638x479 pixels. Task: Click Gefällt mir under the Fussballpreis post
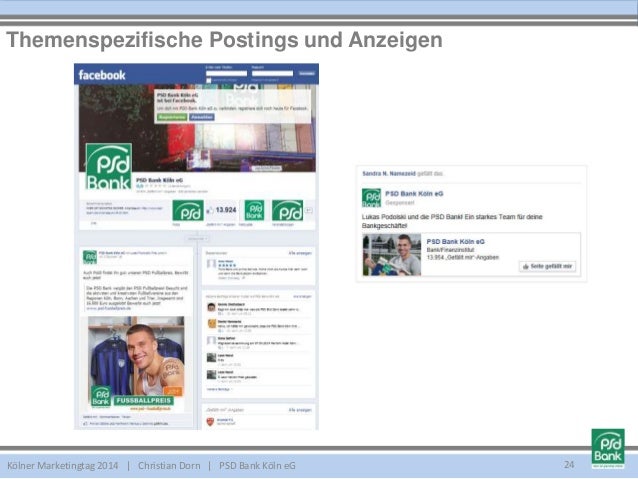[89, 417]
